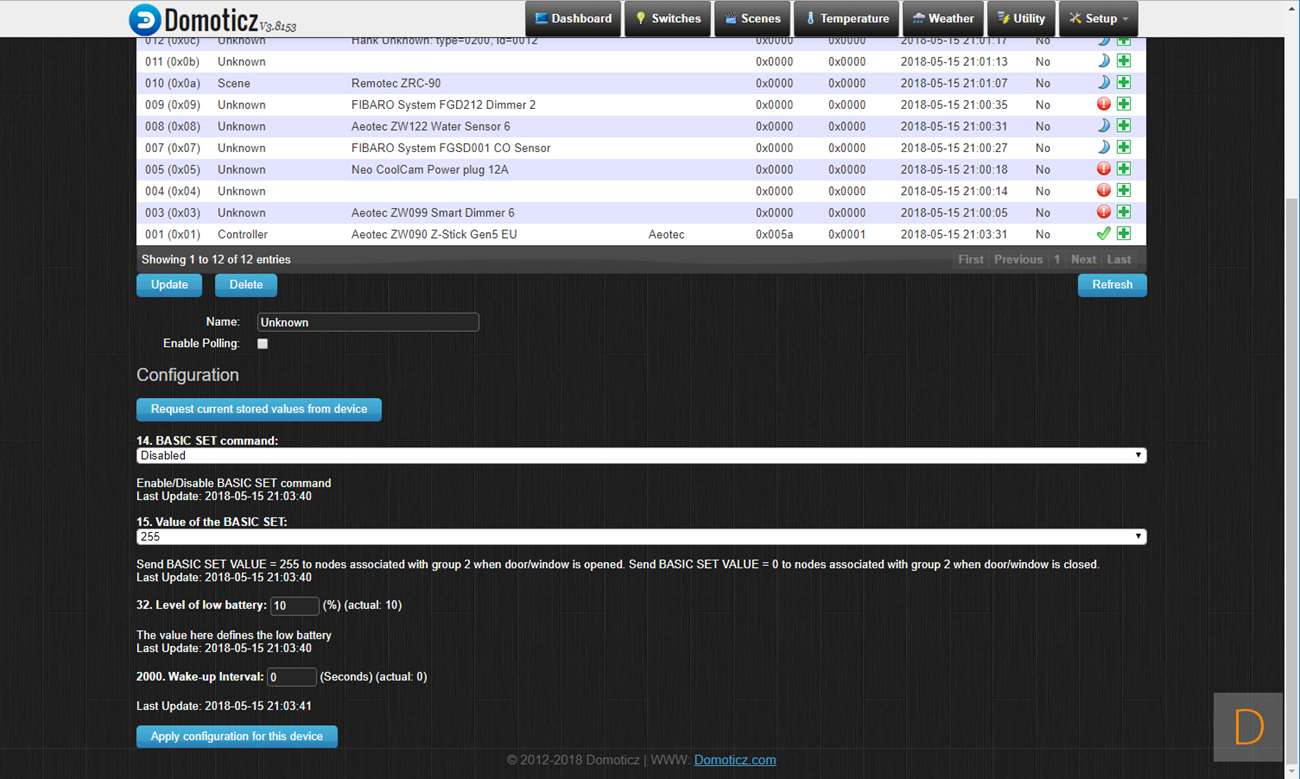Click green plus icon for Aeotec Smart Dimmer 6
Screen dimensions: 1300x779
(x=1124, y=212)
